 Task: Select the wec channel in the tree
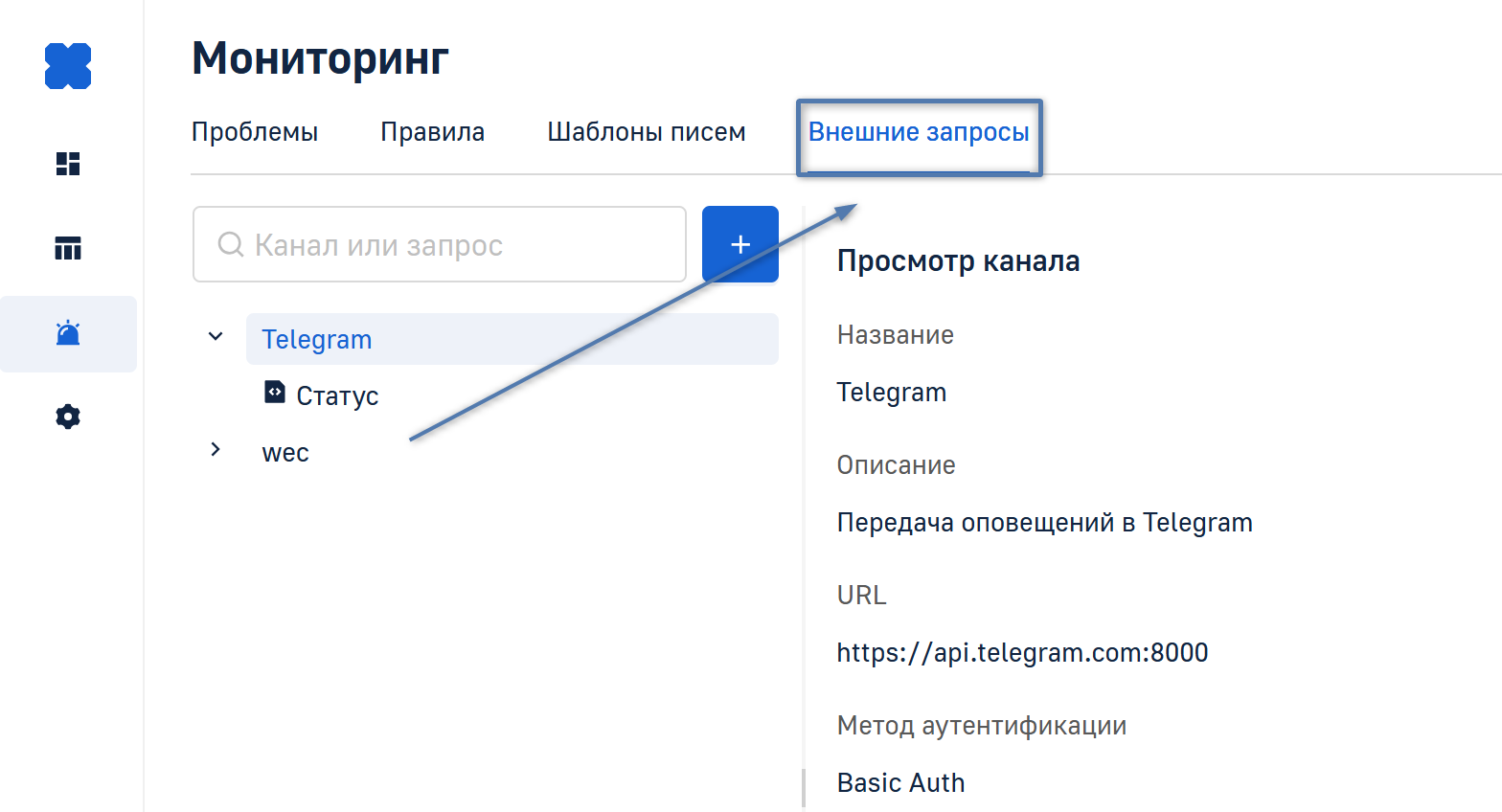(x=285, y=453)
